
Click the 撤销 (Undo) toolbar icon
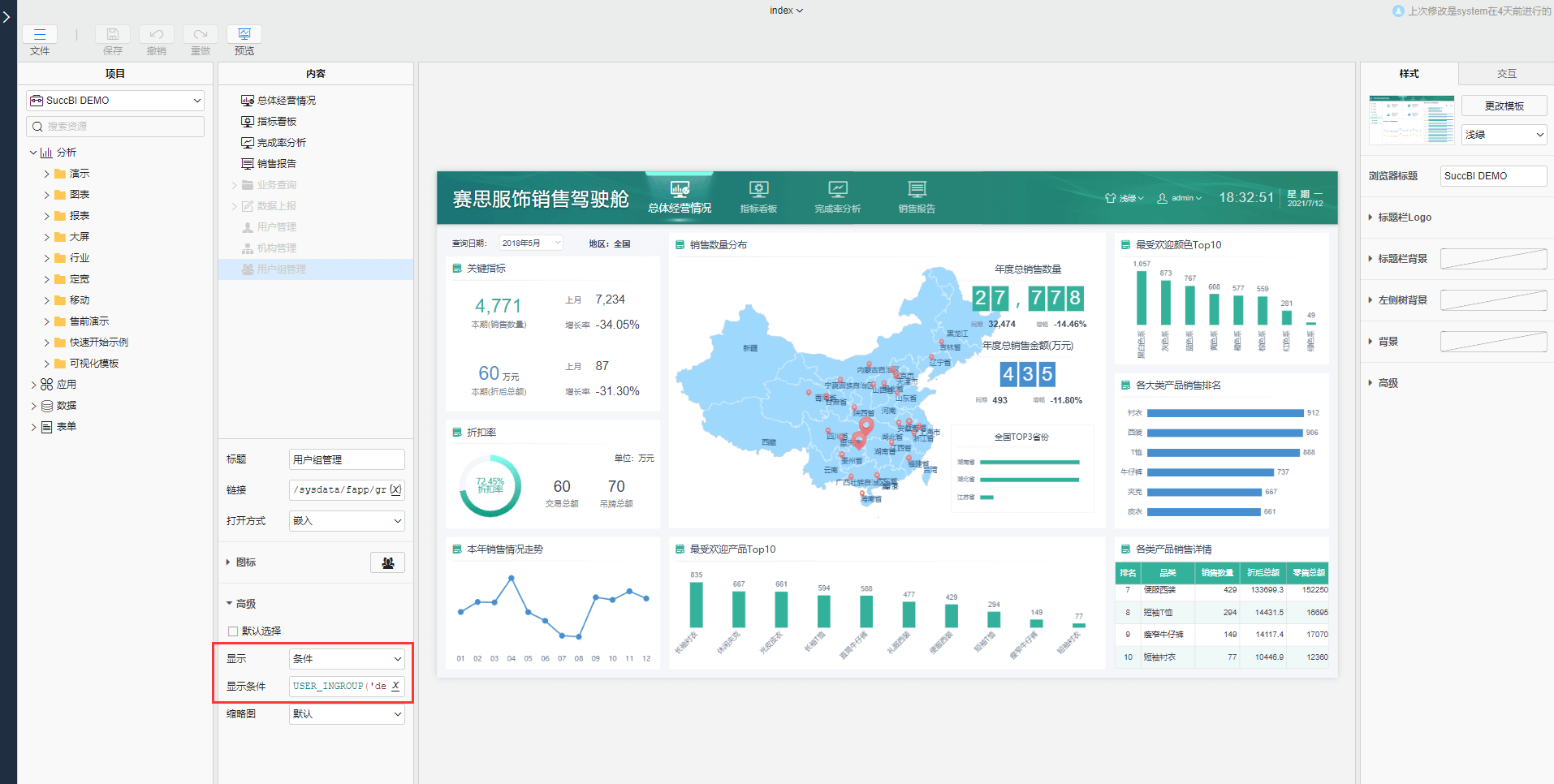click(x=156, y=36)
